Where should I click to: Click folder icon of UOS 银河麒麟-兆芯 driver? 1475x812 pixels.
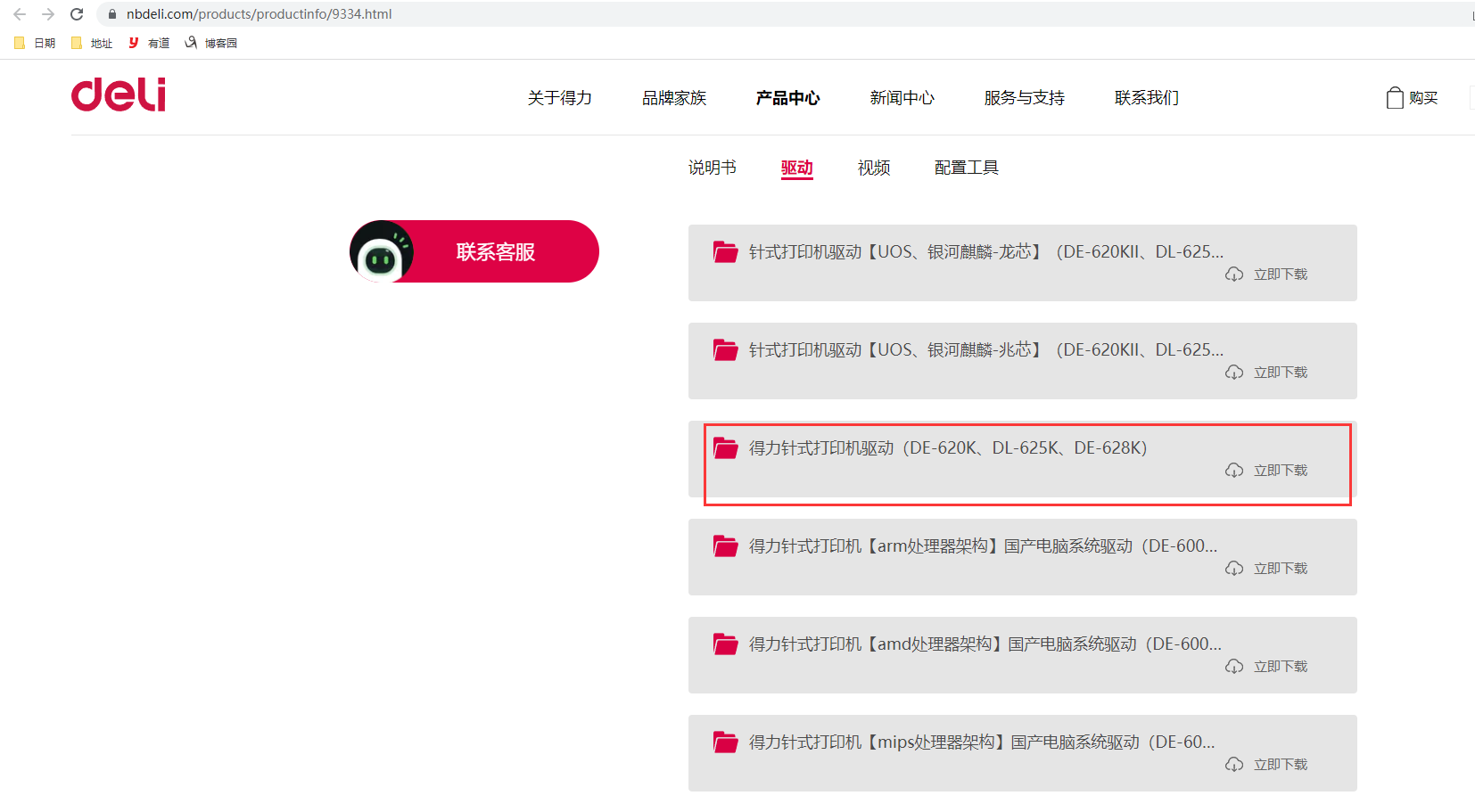[726, 350]
